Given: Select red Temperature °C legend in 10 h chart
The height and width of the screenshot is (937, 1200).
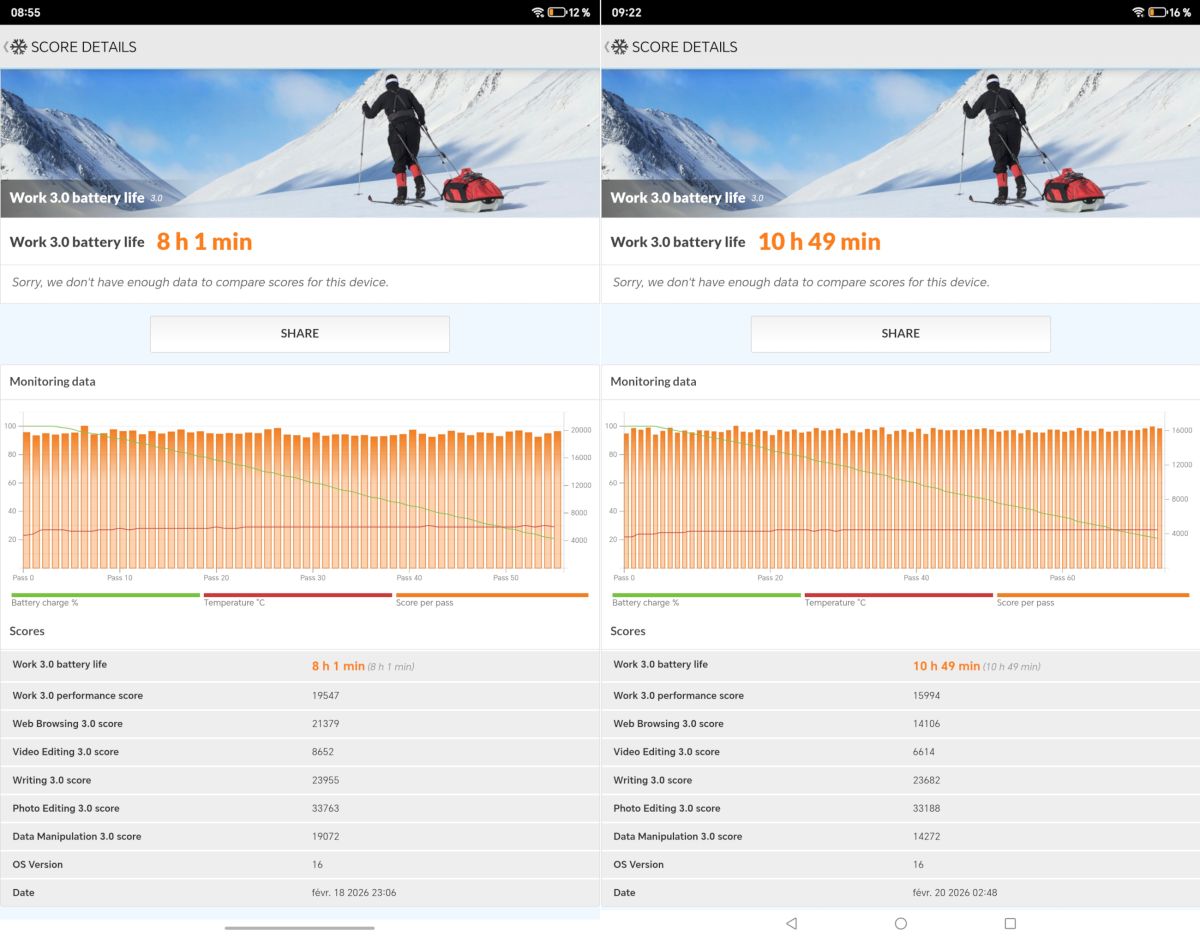Looking at the screenshot, I should pyautogui.click(x=898, y=598).
